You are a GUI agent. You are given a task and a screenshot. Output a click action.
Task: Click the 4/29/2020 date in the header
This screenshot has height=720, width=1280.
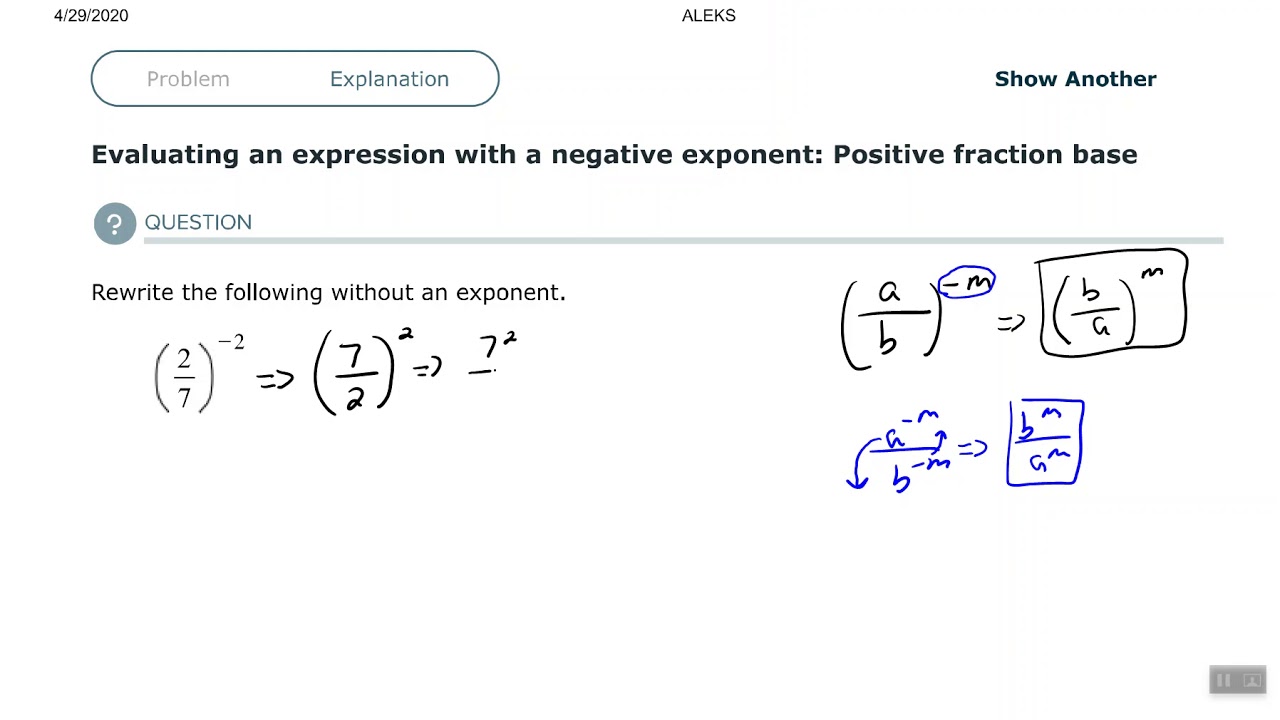click(91, 15)
